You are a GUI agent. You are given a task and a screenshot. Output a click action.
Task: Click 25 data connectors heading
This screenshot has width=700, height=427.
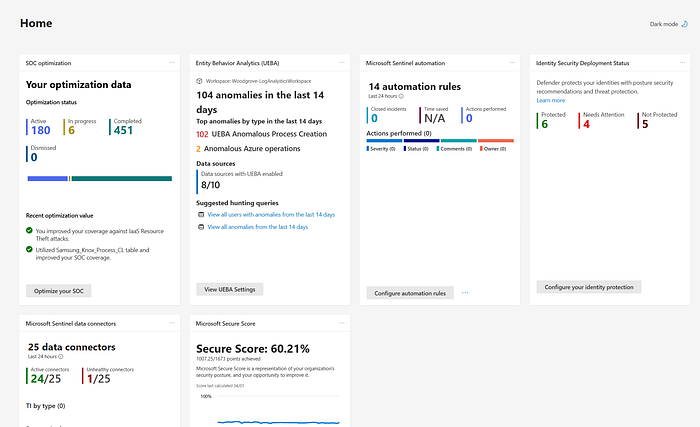point(71,347)
